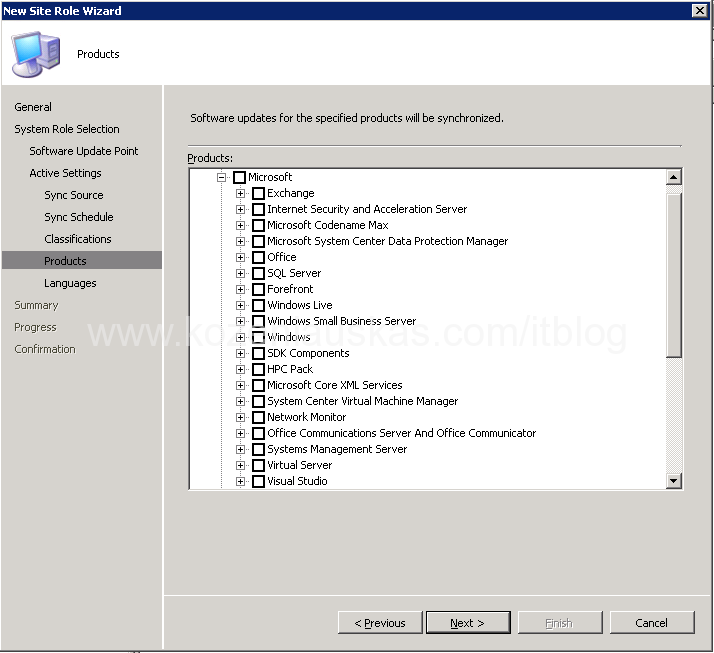Image resolution: width=714 pixels, height=653 pixels.
Task: Tick the Network Monitor checkbox
Action: tap(258, 417)
